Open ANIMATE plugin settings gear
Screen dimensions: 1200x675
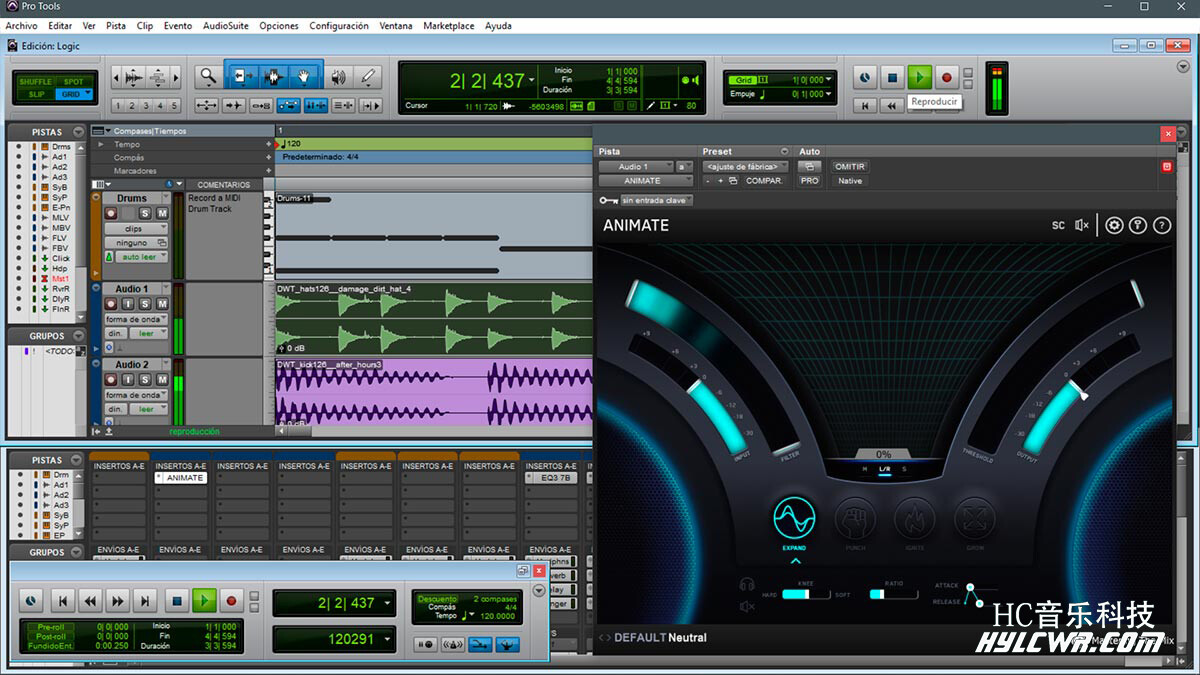[1114, 225]
